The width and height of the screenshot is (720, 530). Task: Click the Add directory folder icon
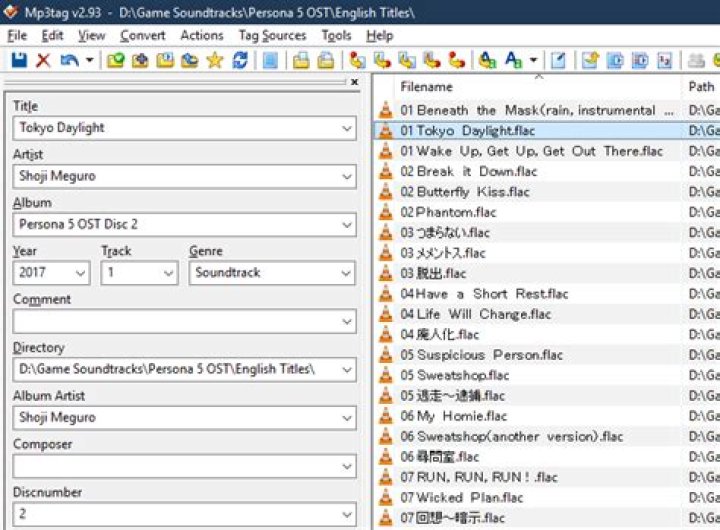(x=140, y=60)
